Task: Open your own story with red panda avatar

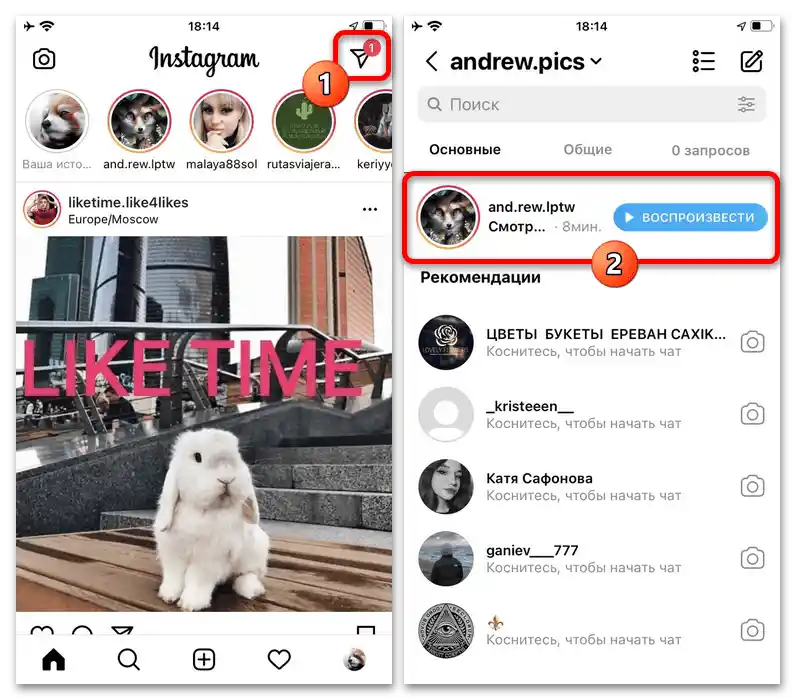Action: coord(57,121)
